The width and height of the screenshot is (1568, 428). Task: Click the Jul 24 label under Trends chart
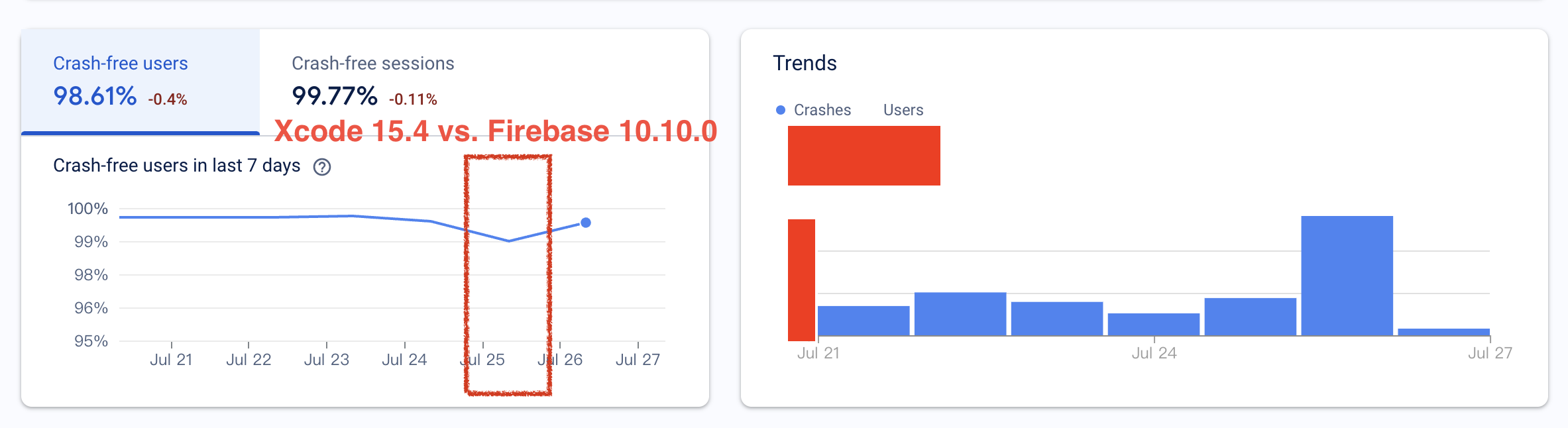(x=1154, y=353)
